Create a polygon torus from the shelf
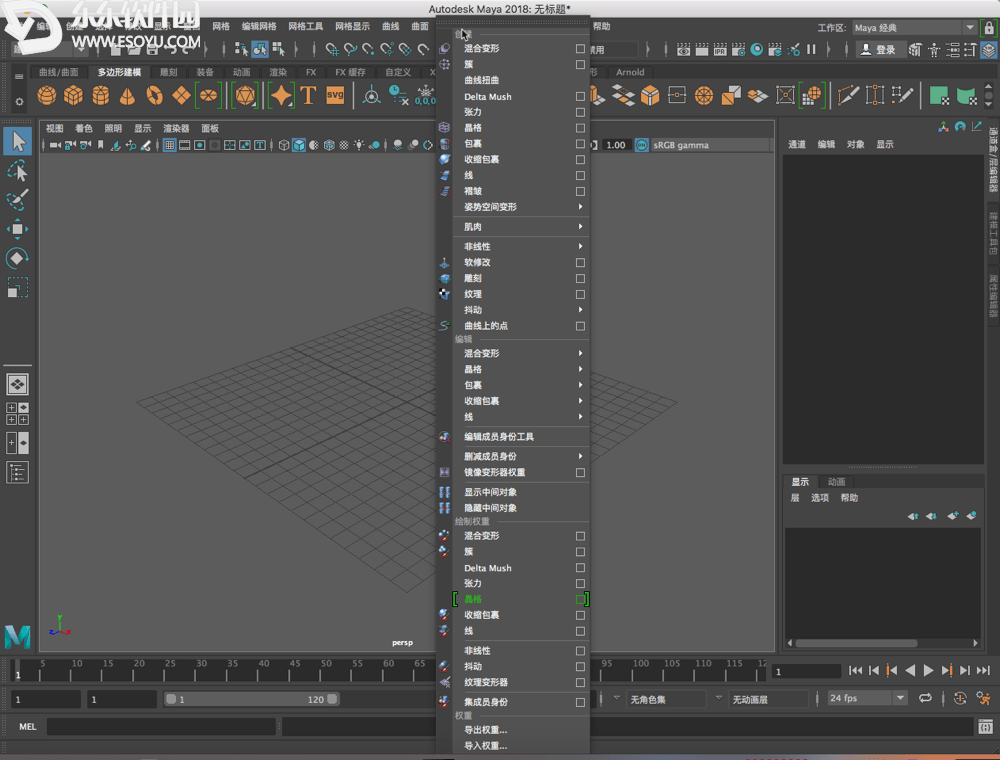 pos(154,95)
